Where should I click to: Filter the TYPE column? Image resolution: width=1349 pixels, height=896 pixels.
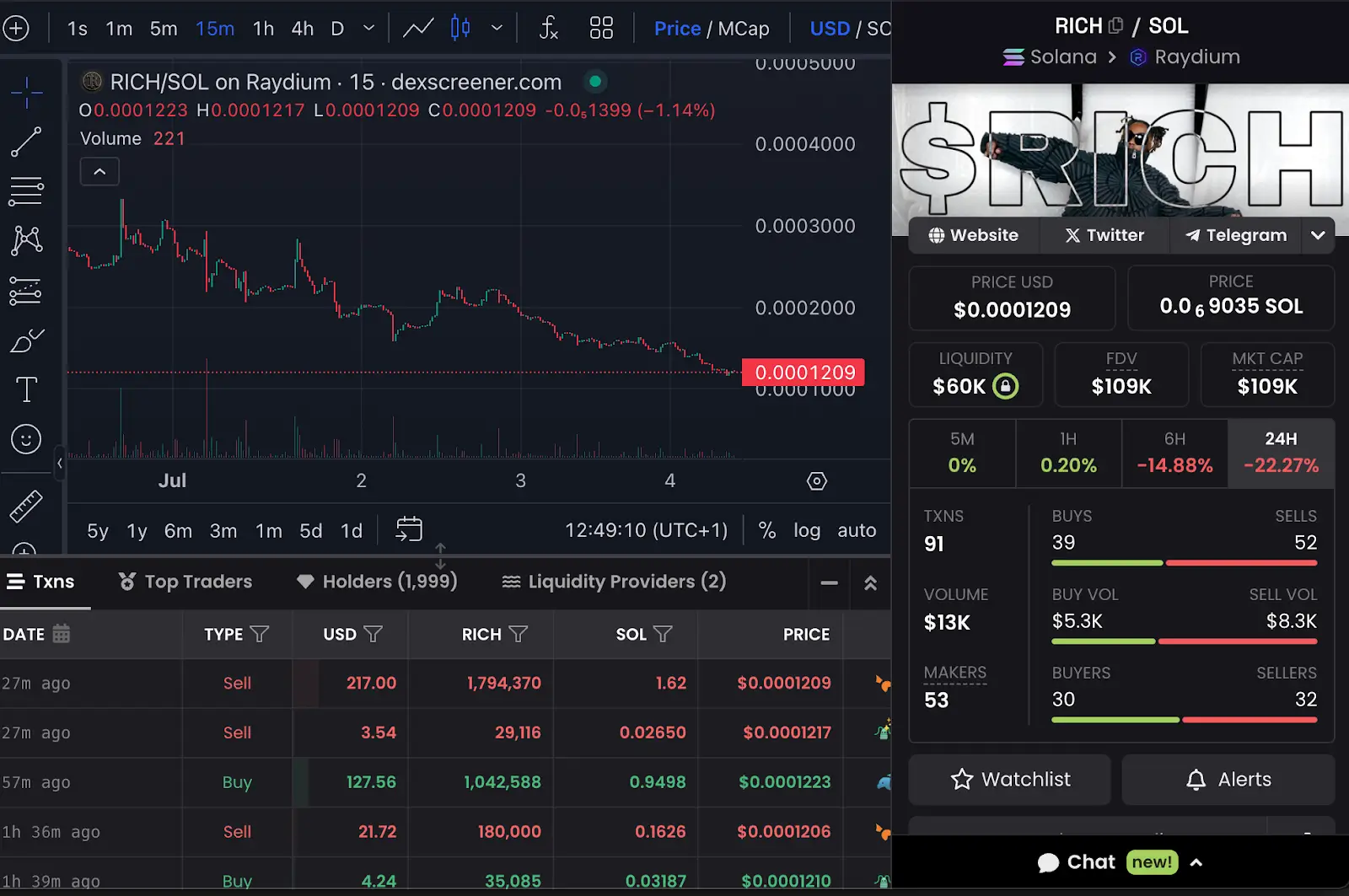pos(260,634)
